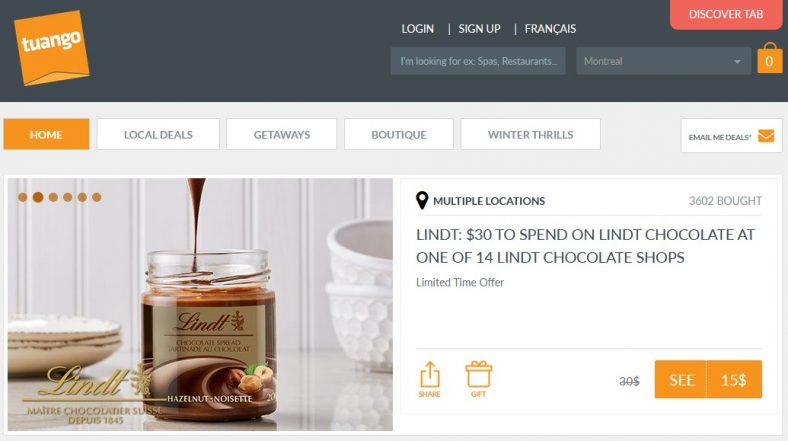Click the envelope icon beside Email Me Deals
Image resolution: width=788 pixels, height=441 pixels.
coord(766,136)
